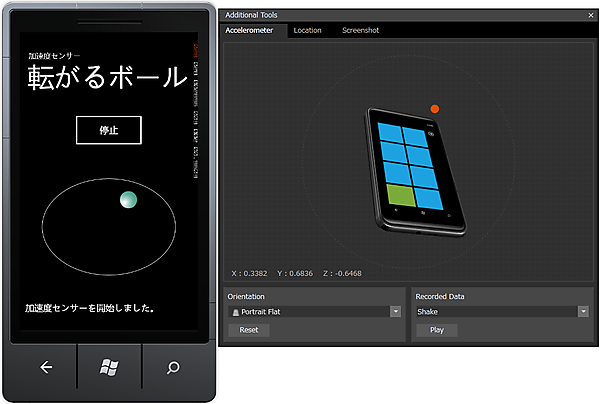Click the 加速度センサー app header text
This screenshot has height=404, width=600.
pos(54,56)
